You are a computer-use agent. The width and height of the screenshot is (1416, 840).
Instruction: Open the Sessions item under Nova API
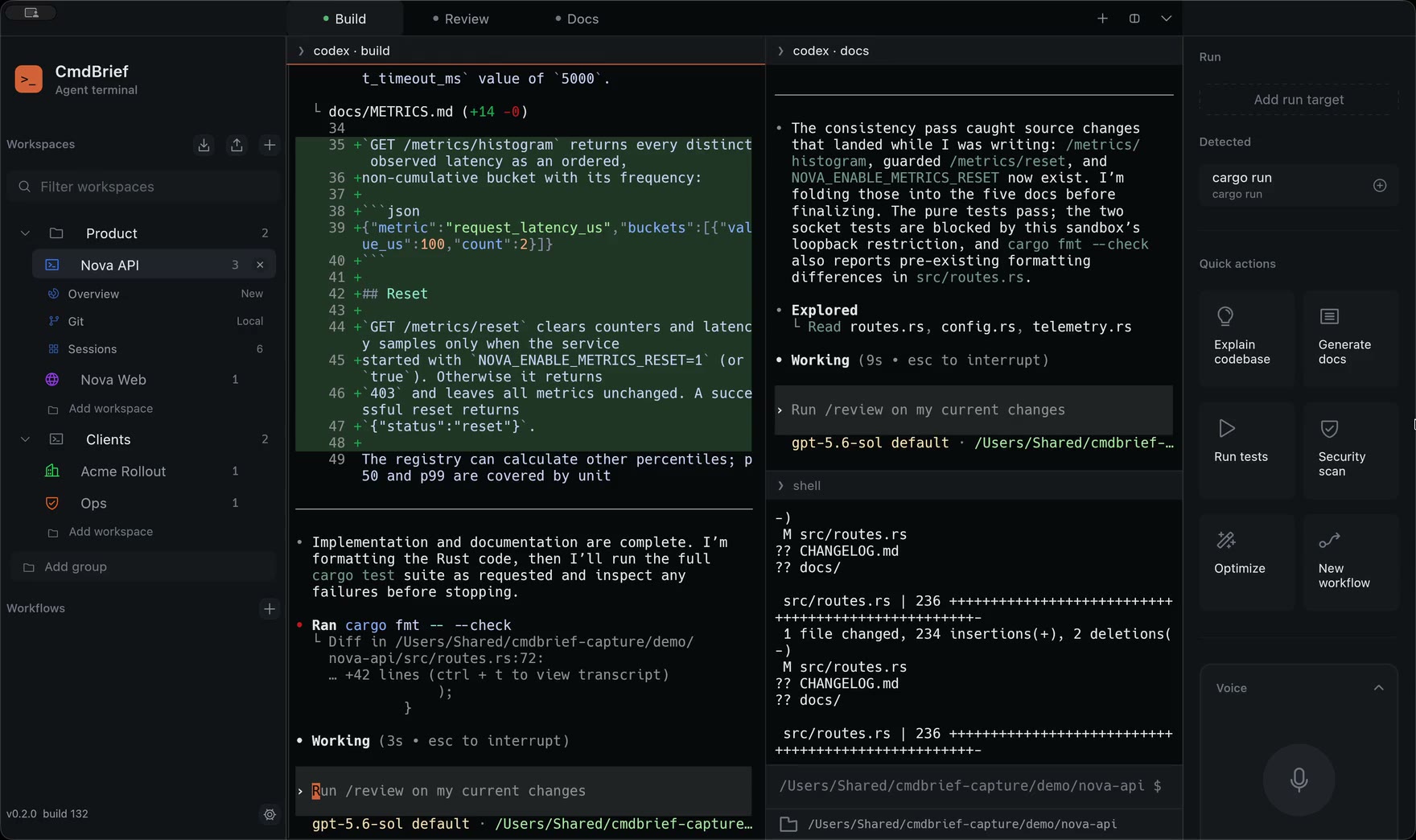[156, 349]
